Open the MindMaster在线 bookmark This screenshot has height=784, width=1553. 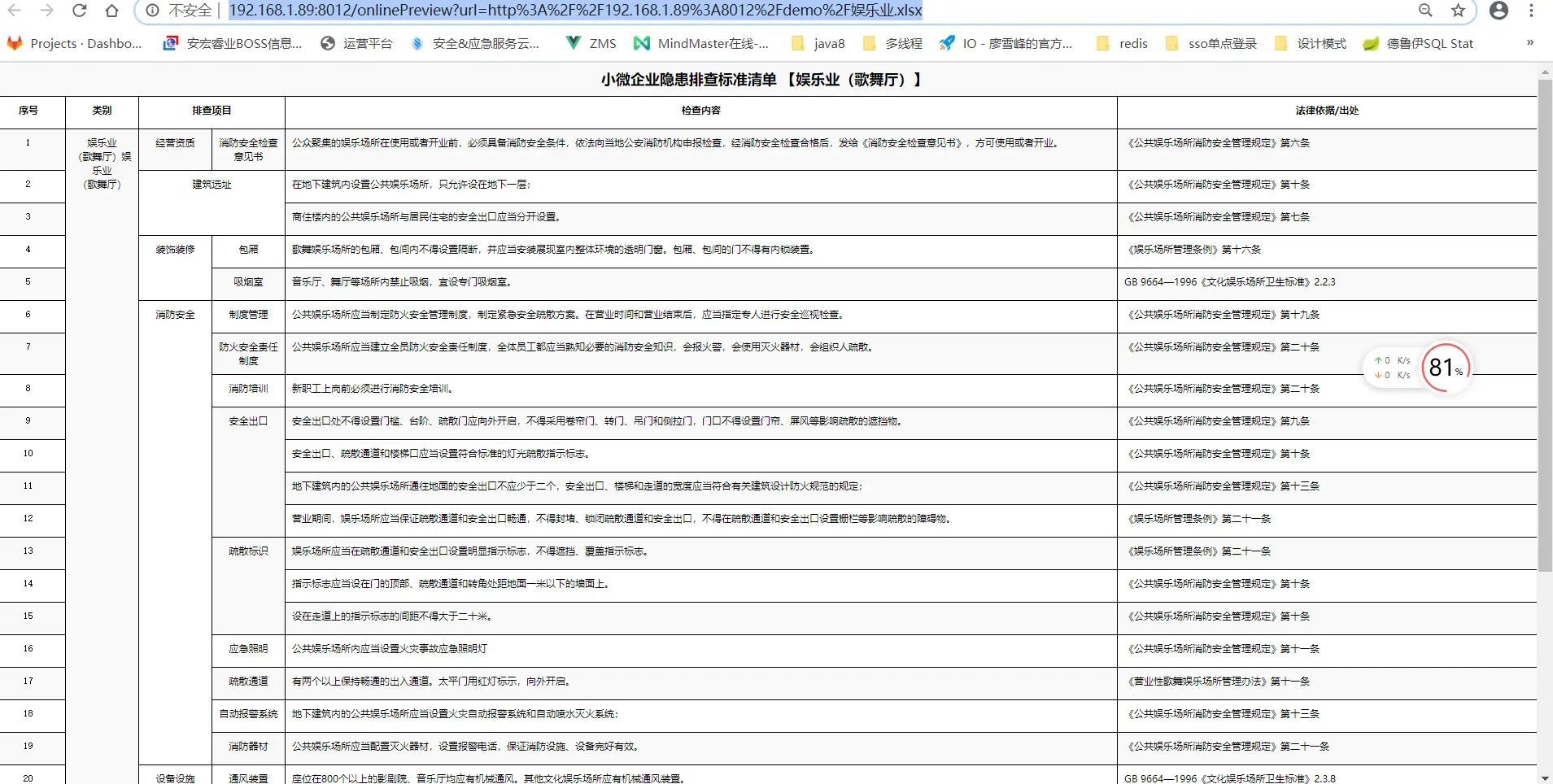(x=701, y=44)
